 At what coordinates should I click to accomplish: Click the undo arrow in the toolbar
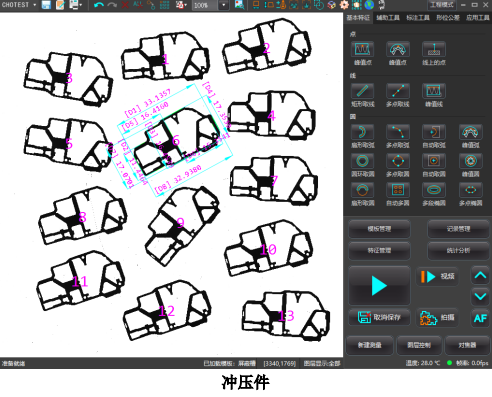99,5
